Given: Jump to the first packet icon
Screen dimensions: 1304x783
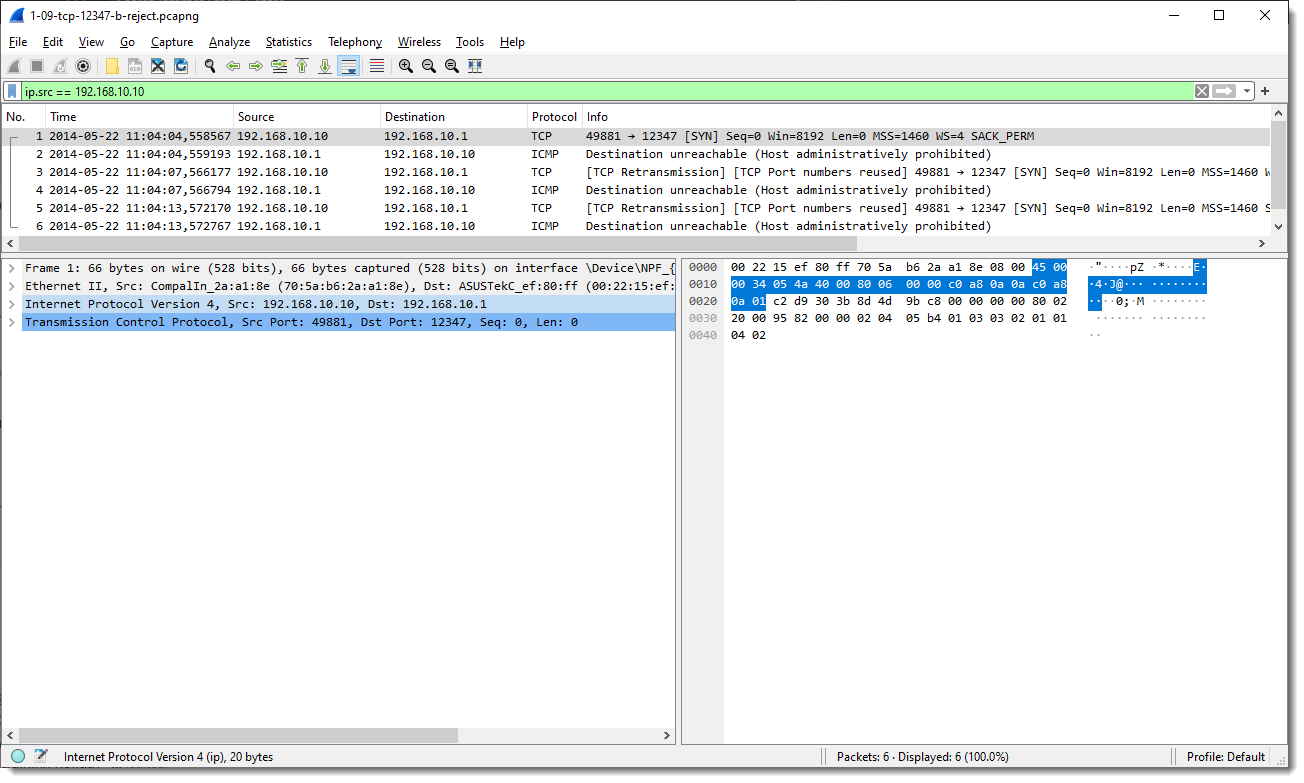Looking at the screenshot, I should click(302, 66).
